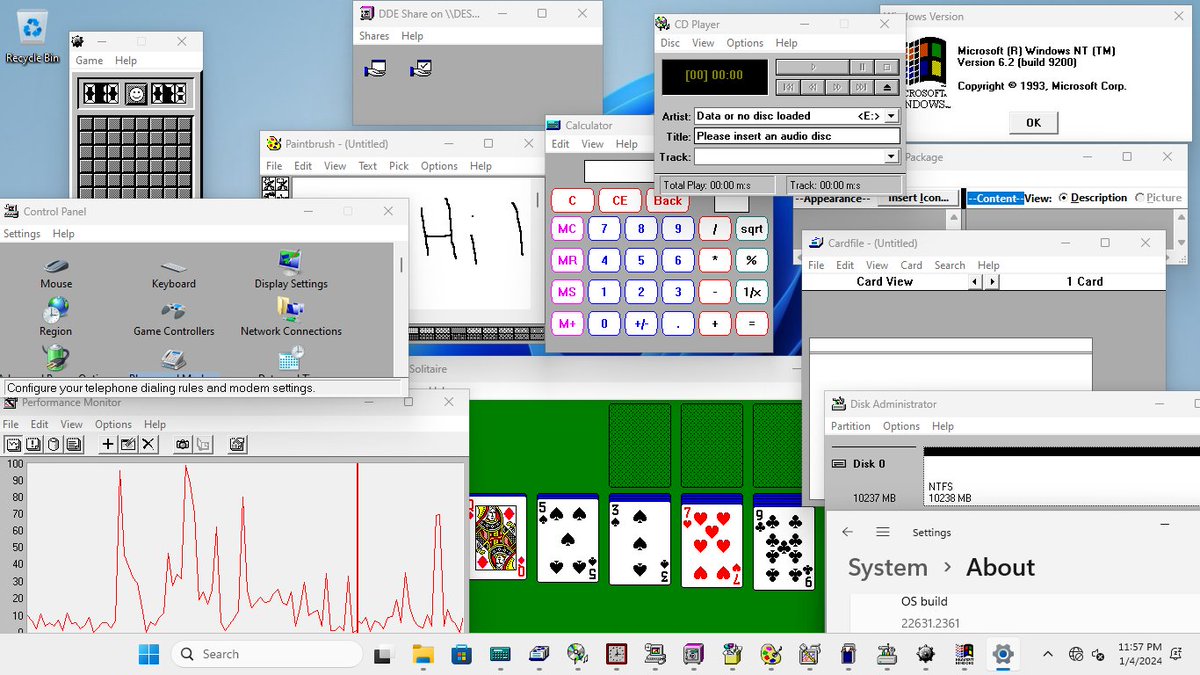Show hidden icons chevron in system tray

1047,654
